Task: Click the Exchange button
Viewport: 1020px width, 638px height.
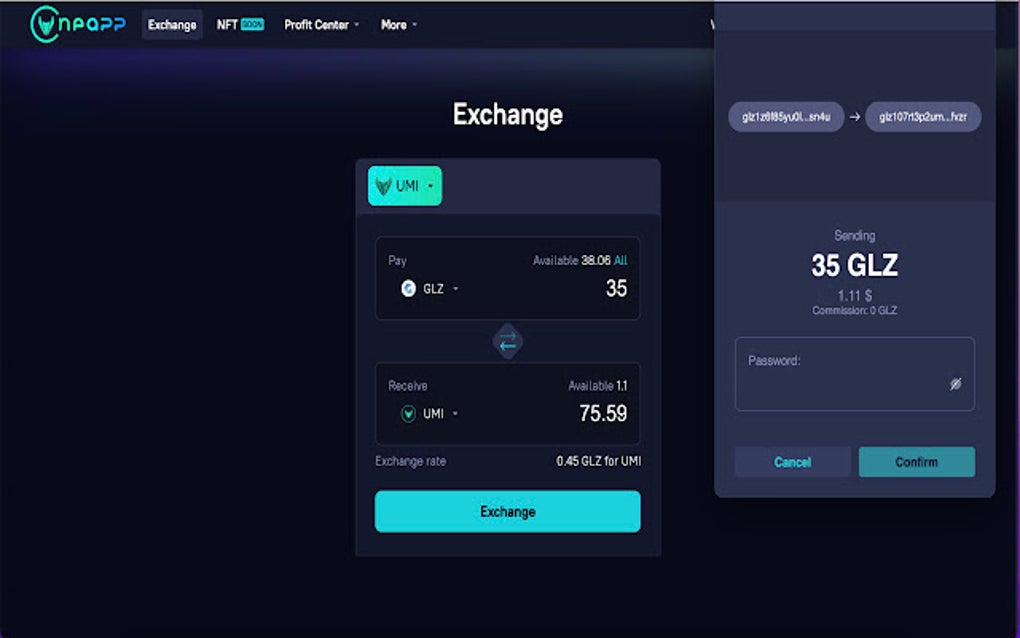Action: [507, 511]
